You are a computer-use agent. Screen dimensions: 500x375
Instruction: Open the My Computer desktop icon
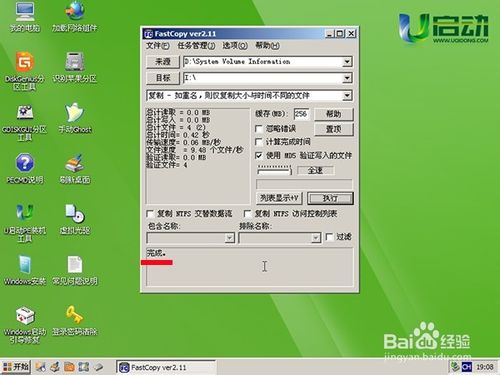(x=25, y=17)
